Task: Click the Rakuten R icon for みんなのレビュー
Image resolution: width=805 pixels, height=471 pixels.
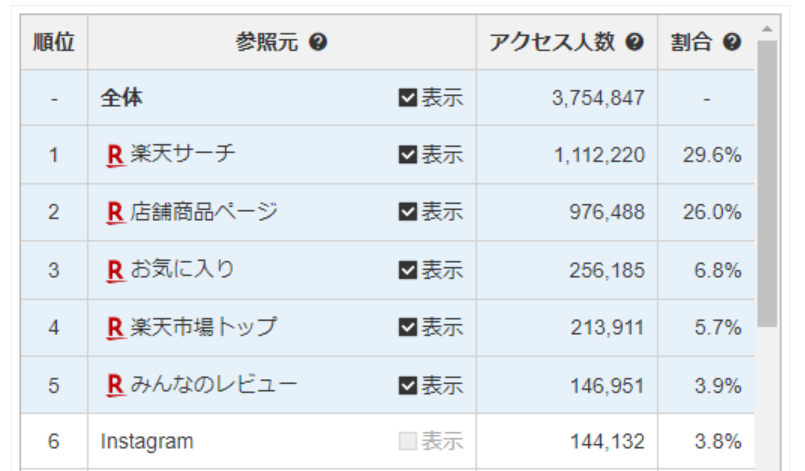Action: tap(115, 385)
